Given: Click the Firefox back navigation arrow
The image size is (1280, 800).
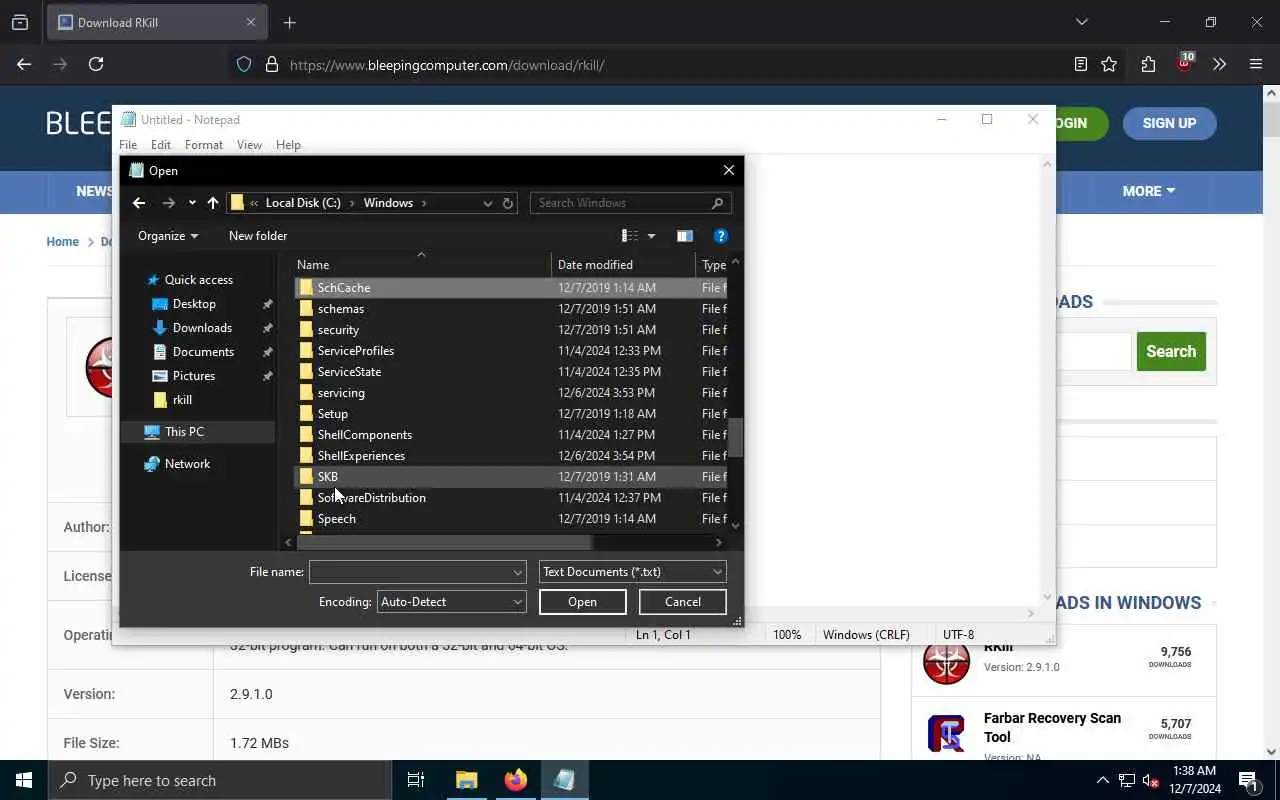Looking at the screenshot, I should (x=24, y=64).
